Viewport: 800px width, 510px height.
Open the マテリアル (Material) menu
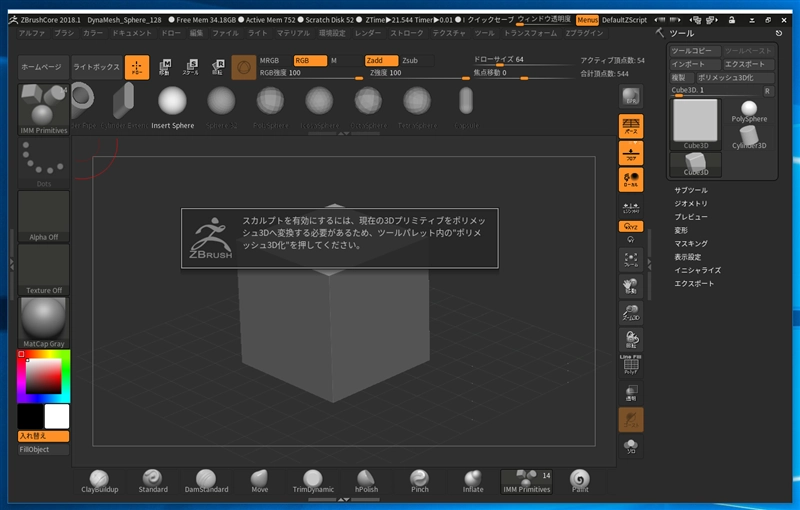[x=293, y=33]
